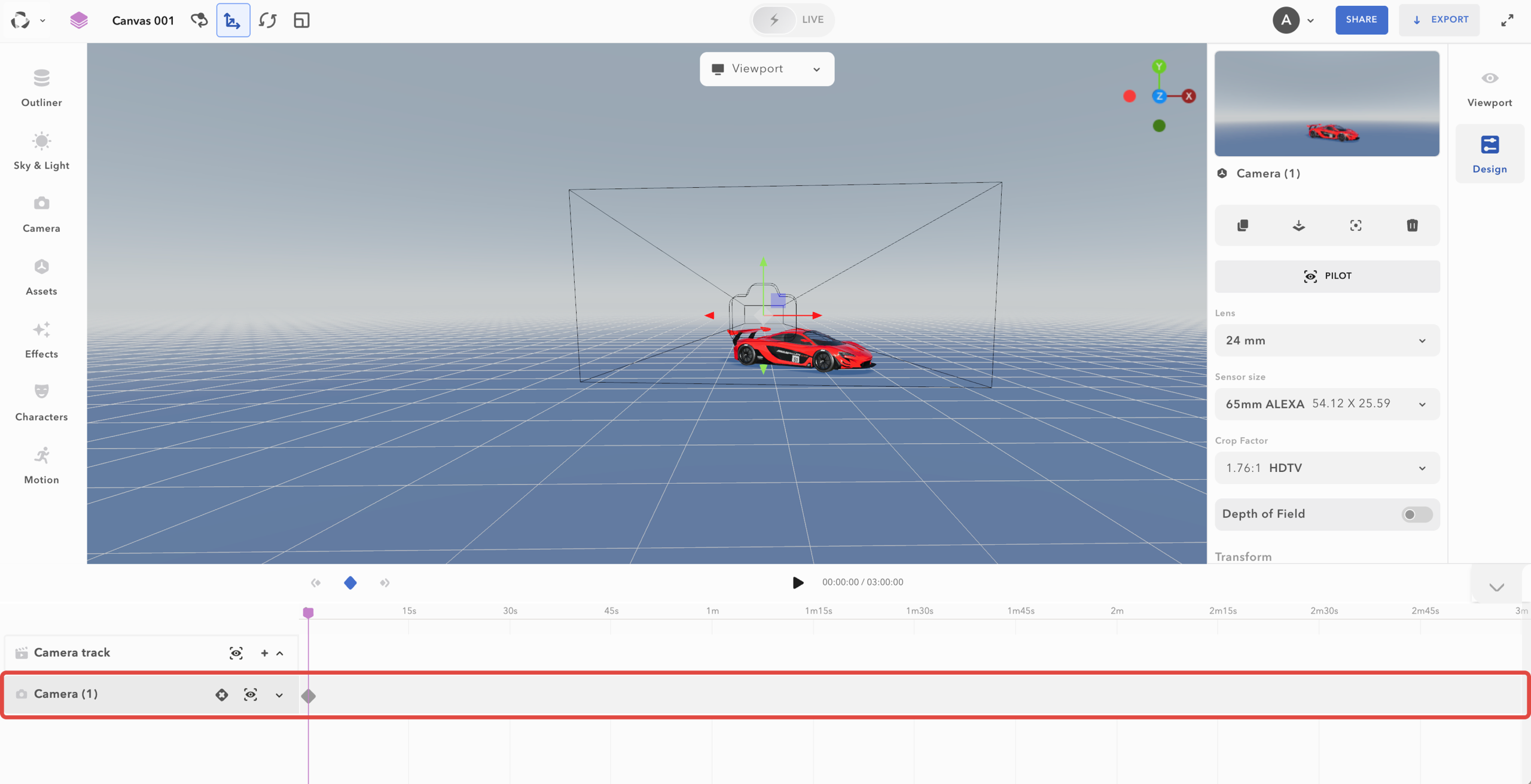Delete the camera with the trash icon
This screenshot has width=1531, height=784.
(x=1412, y=225)
